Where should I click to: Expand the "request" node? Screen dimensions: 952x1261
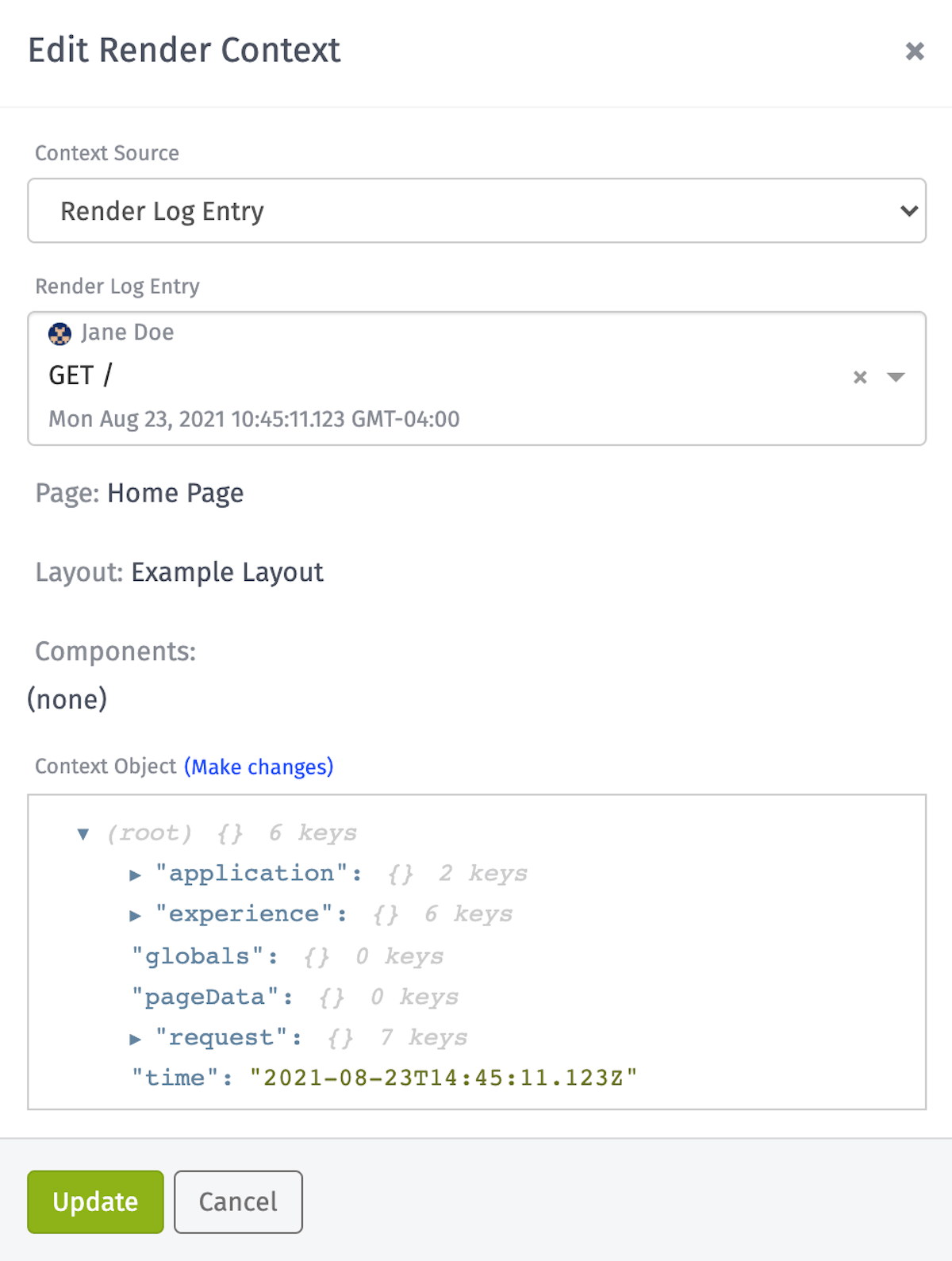(x=135, y=1039)
